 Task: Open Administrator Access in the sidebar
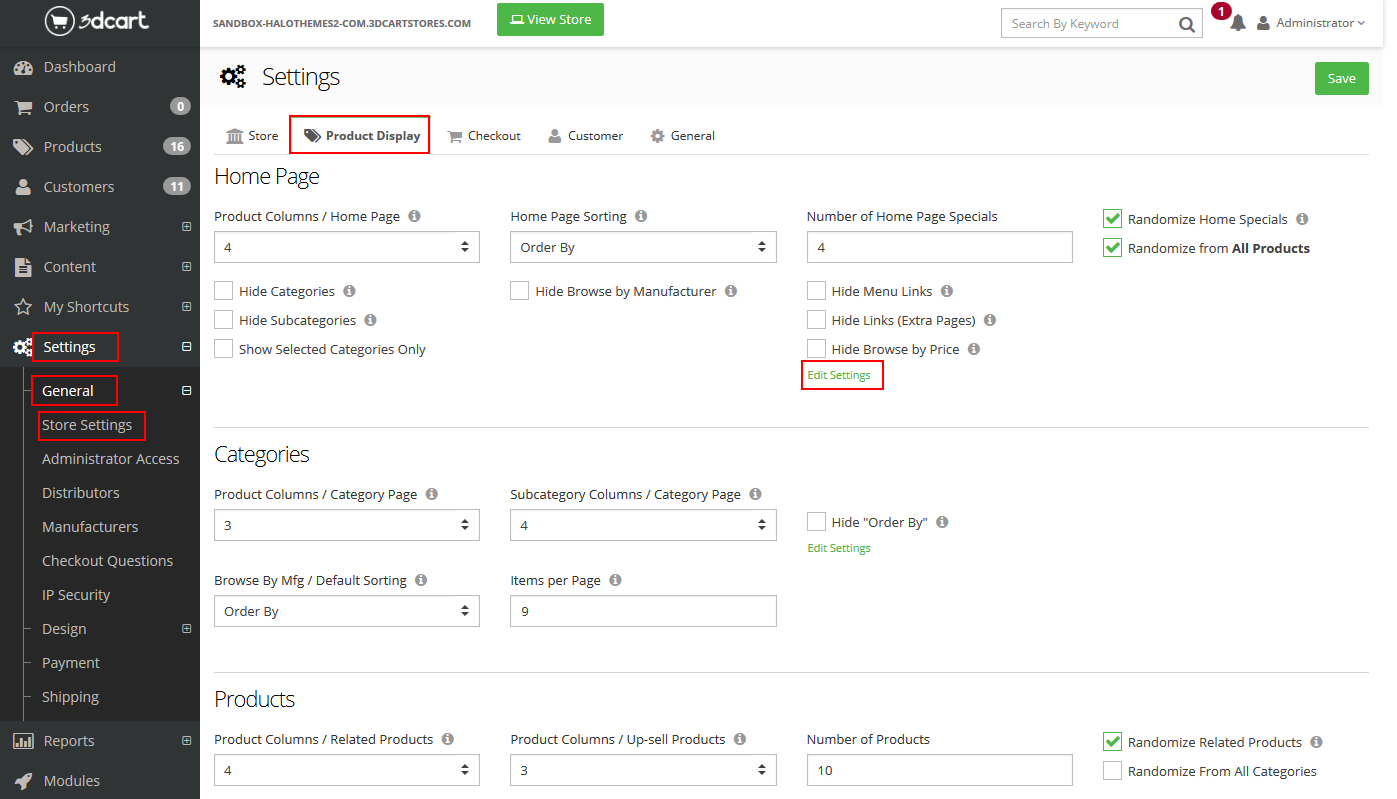coord(110,459)
